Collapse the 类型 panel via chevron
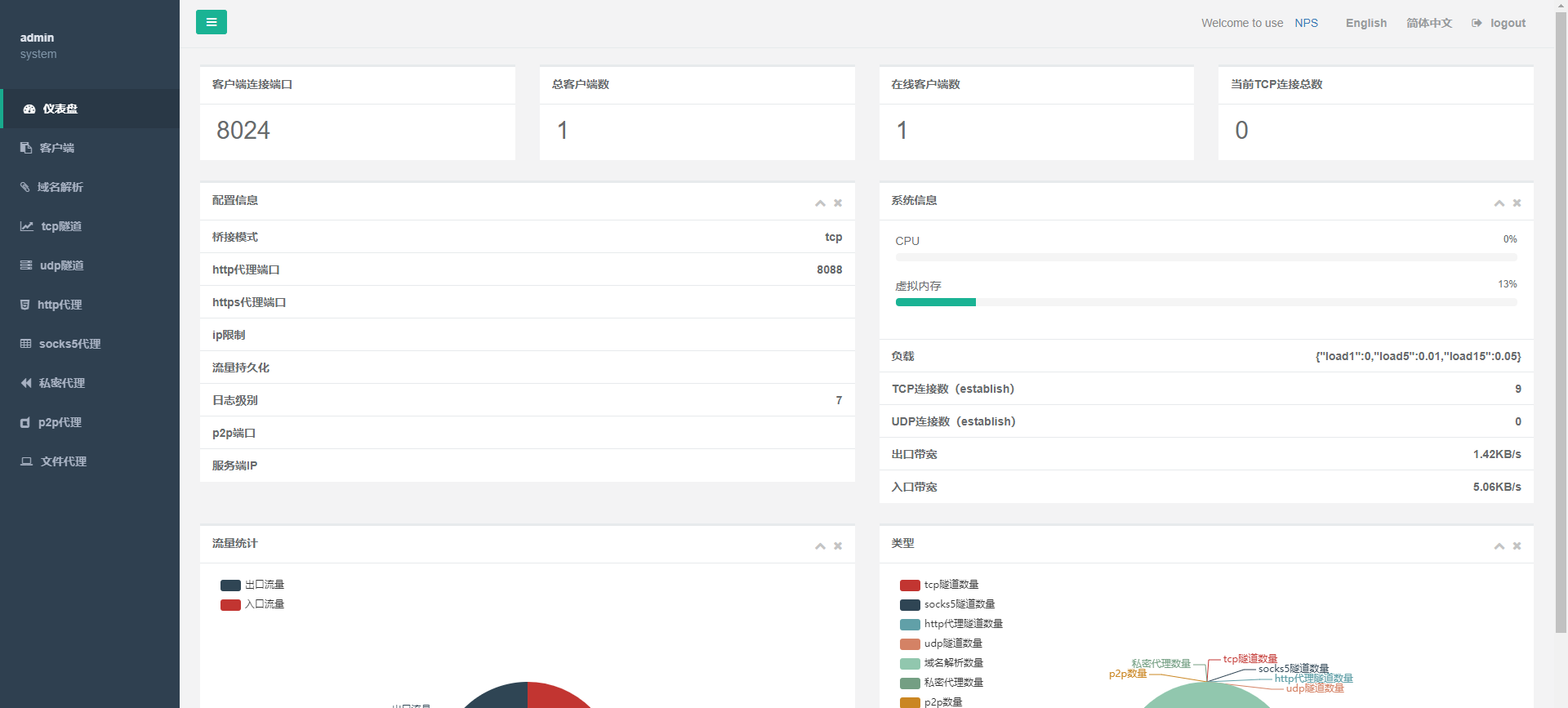The width and height of the screenshot is (1568, 708). point(1499,545)
